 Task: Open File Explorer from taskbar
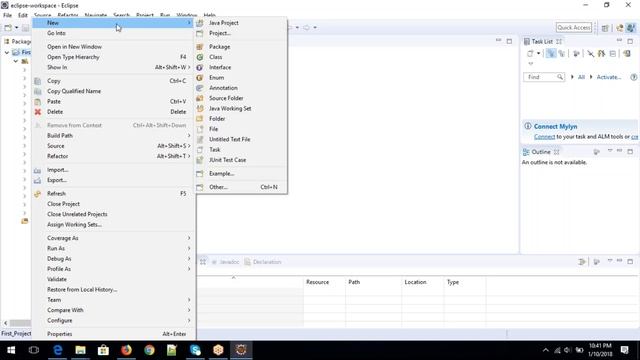click(x=80, y=350)
